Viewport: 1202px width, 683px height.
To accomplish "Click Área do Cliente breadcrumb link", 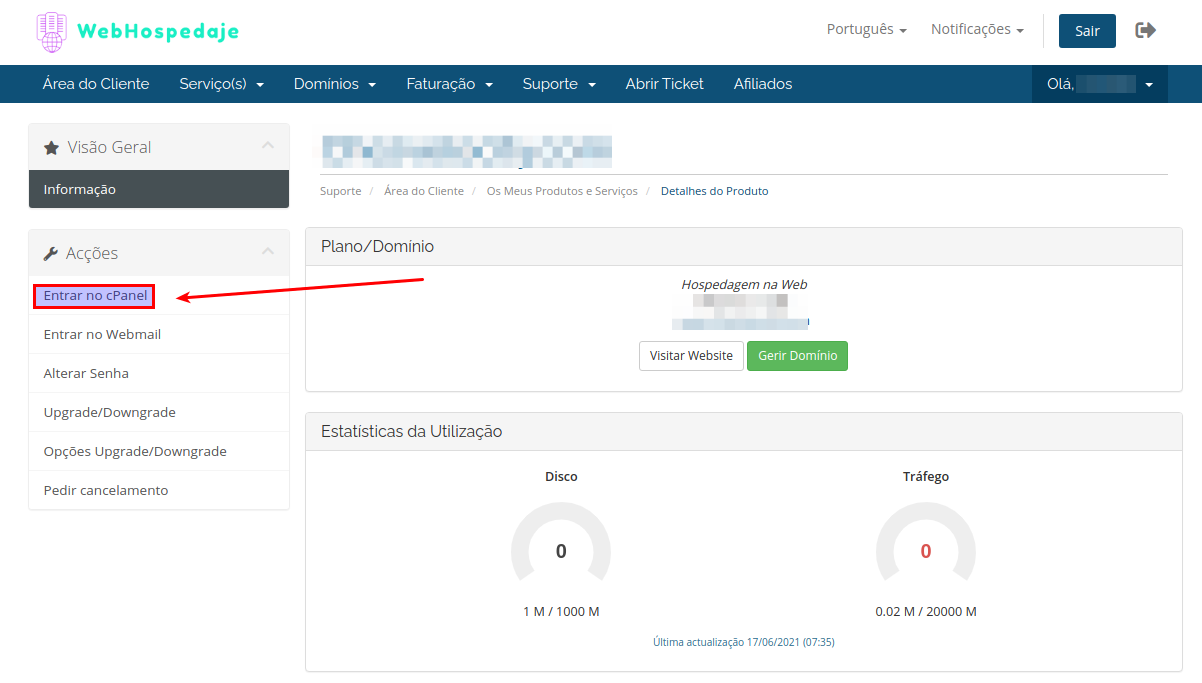I will click(424, 191).
